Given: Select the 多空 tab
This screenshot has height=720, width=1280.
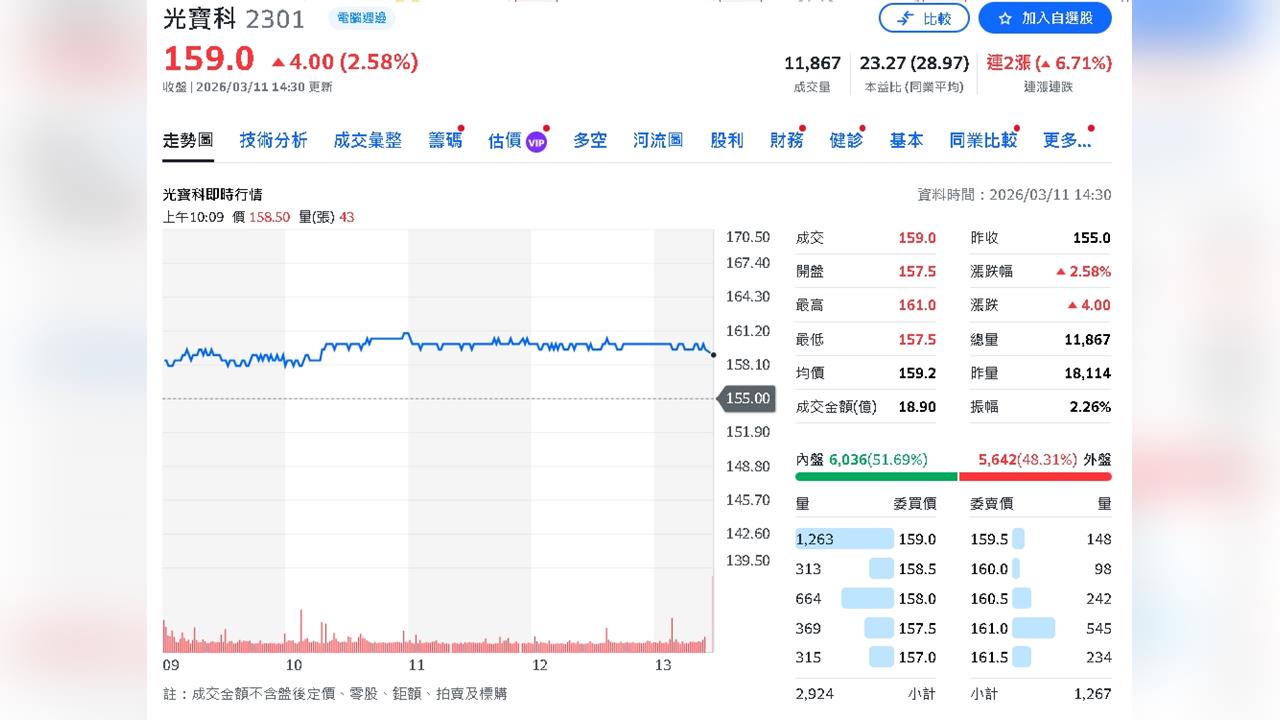Looking at the screenshot, I should (x=589, y=140).
